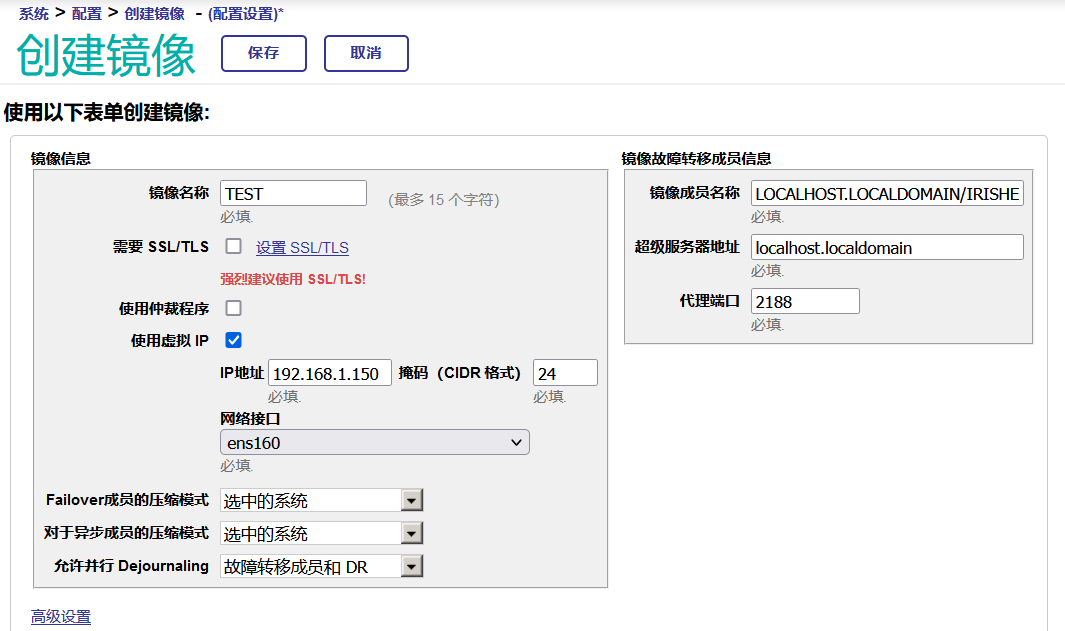Screen dimensions: 1065x631
Task: Enable the 需要 SSL/TLS checkbox
Action: click(234, 247)
